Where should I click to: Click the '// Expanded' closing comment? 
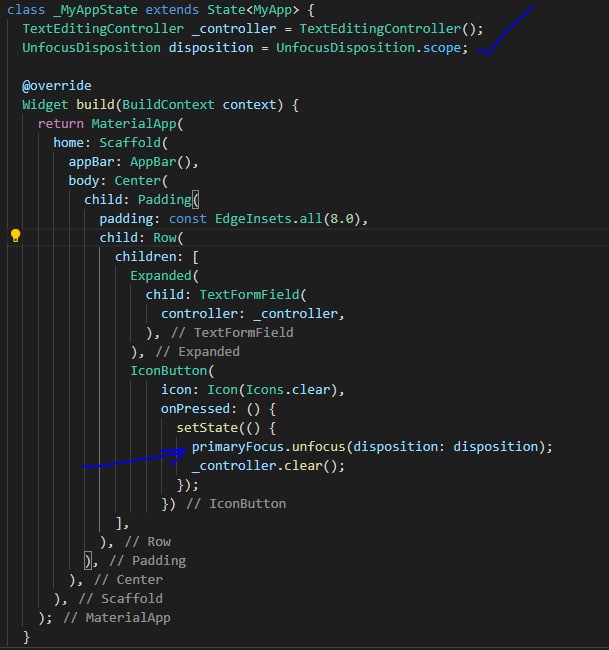[198, 352]
